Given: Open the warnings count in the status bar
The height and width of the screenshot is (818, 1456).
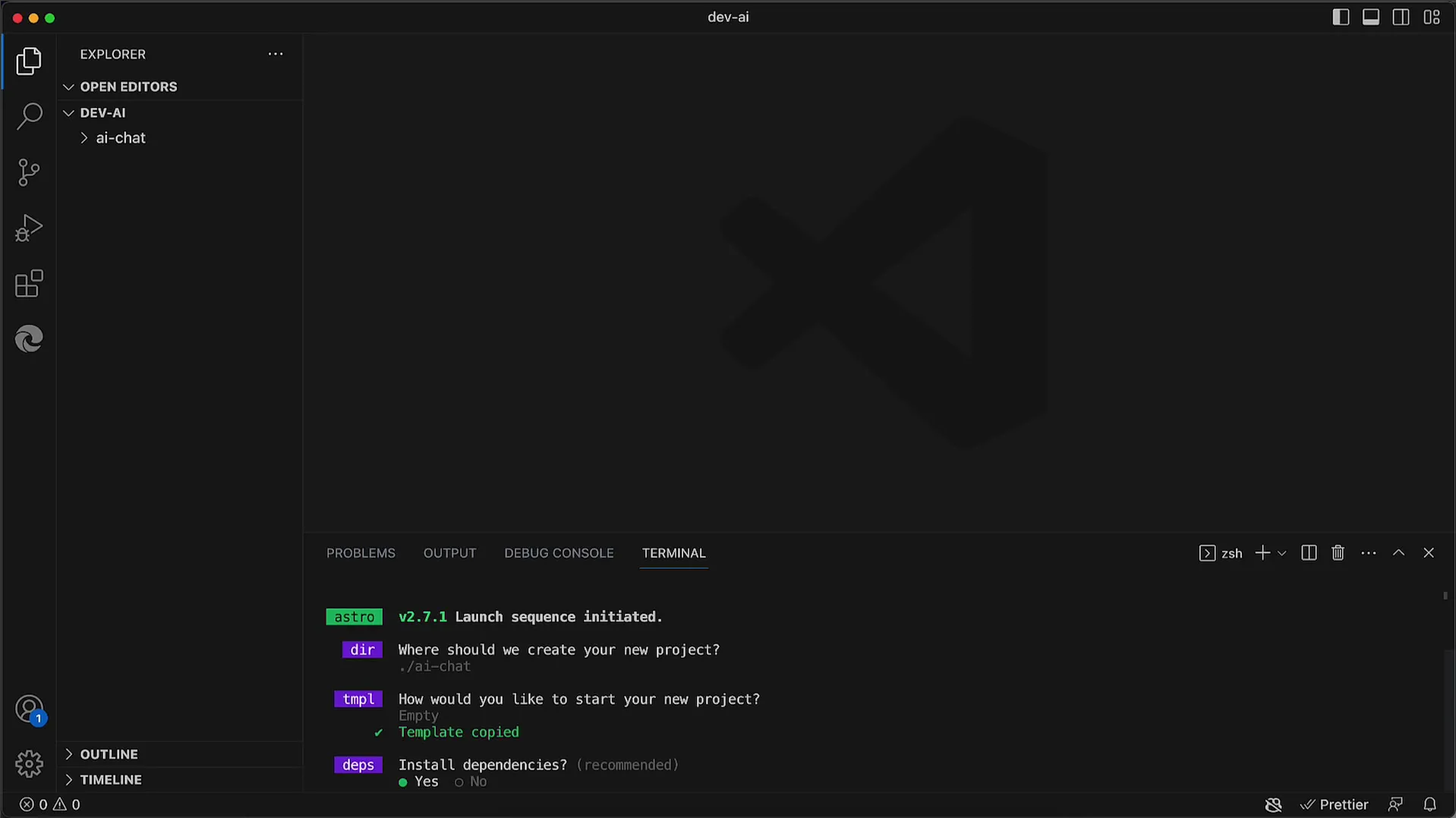Looking at the screenshot, I should point(67,805).
